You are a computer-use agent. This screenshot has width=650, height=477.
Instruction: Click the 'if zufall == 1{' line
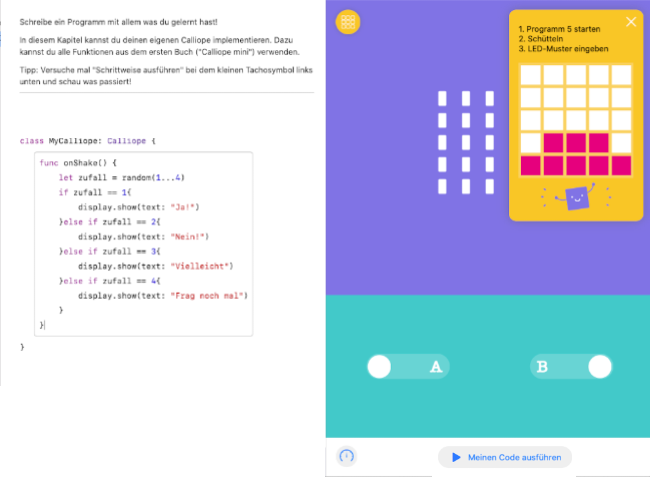pyautogui.click(x=95, y=193)
